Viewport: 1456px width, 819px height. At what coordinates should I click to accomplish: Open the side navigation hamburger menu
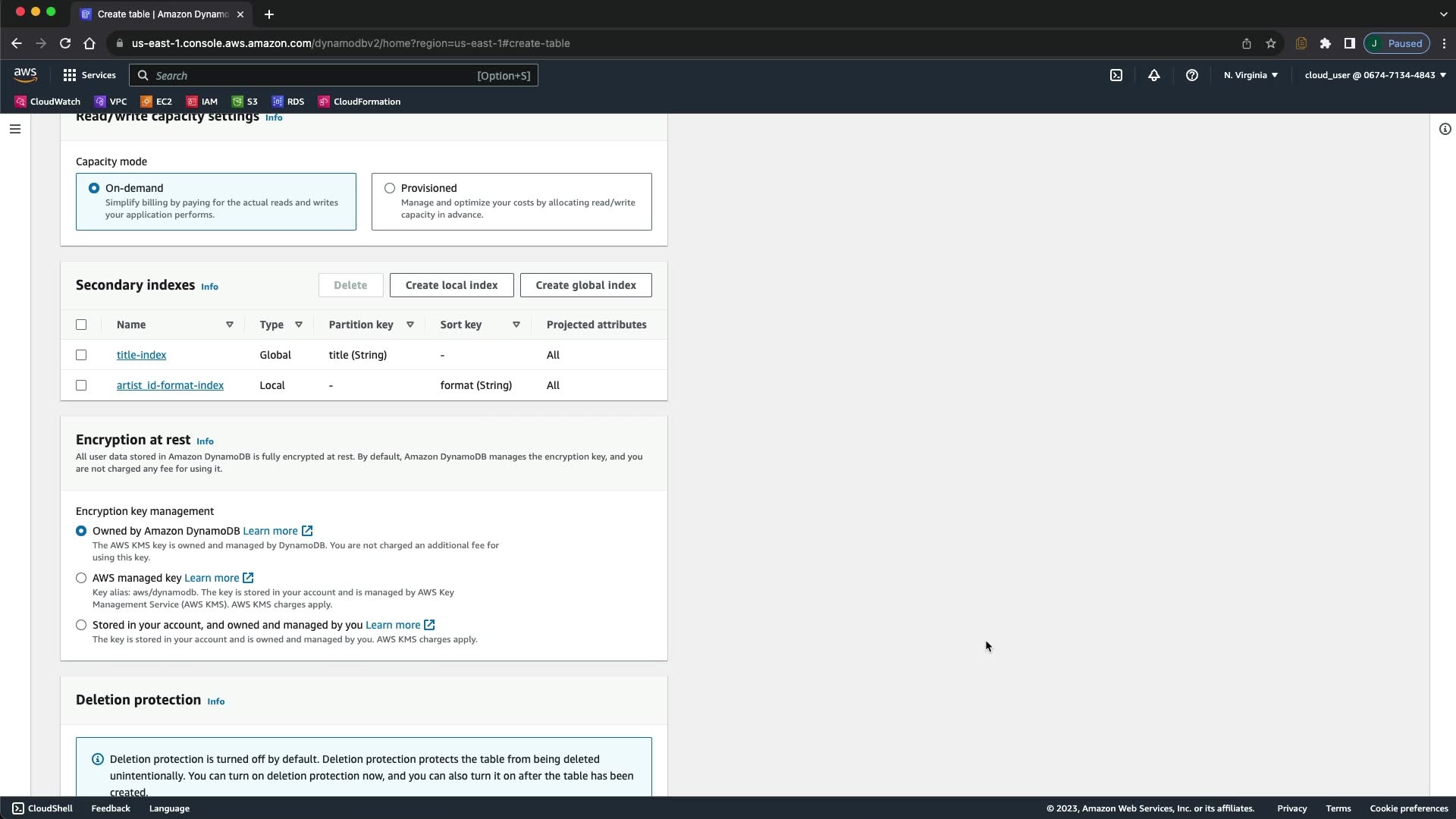pyautogui.click(x=14, y=129)
